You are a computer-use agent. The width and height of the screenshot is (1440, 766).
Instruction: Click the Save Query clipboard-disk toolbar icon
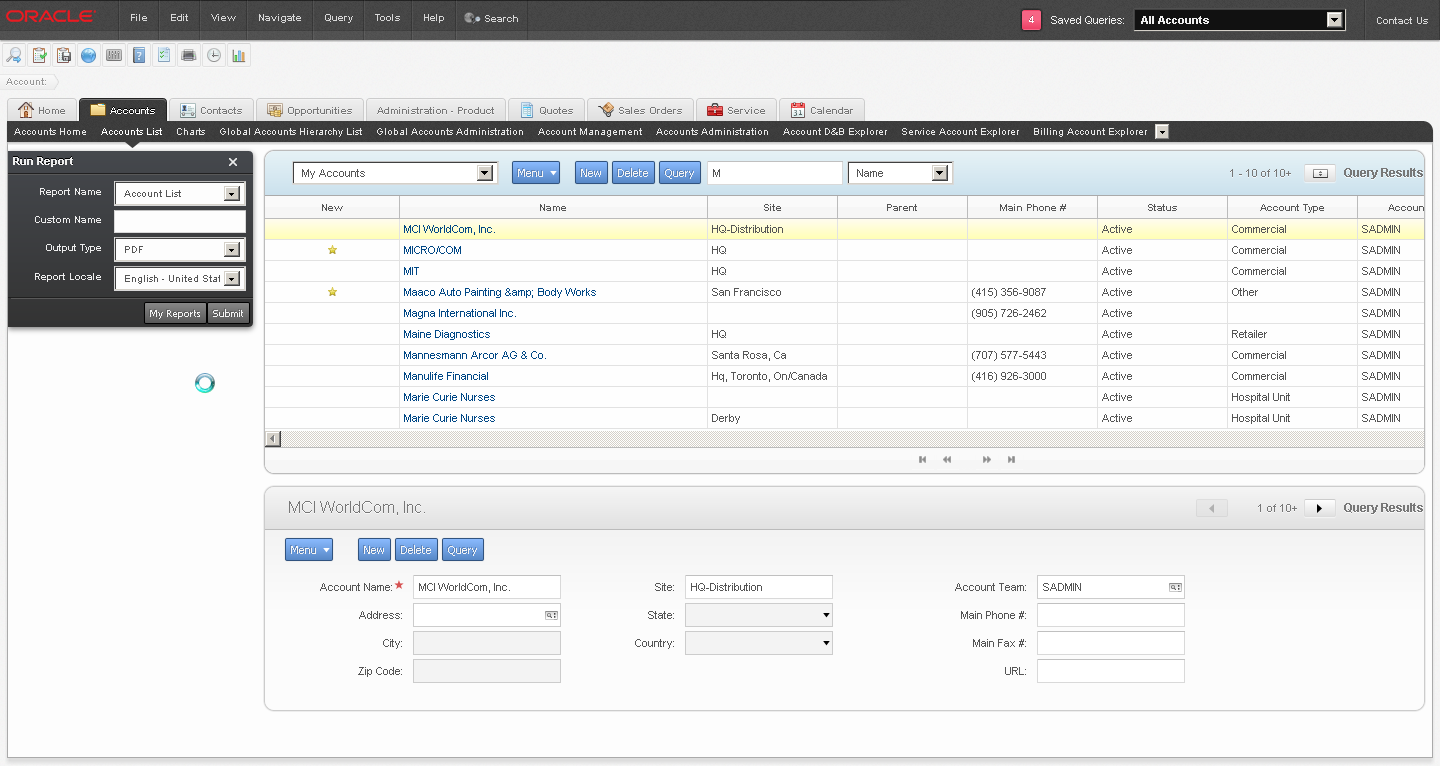[x=63, y=55]
